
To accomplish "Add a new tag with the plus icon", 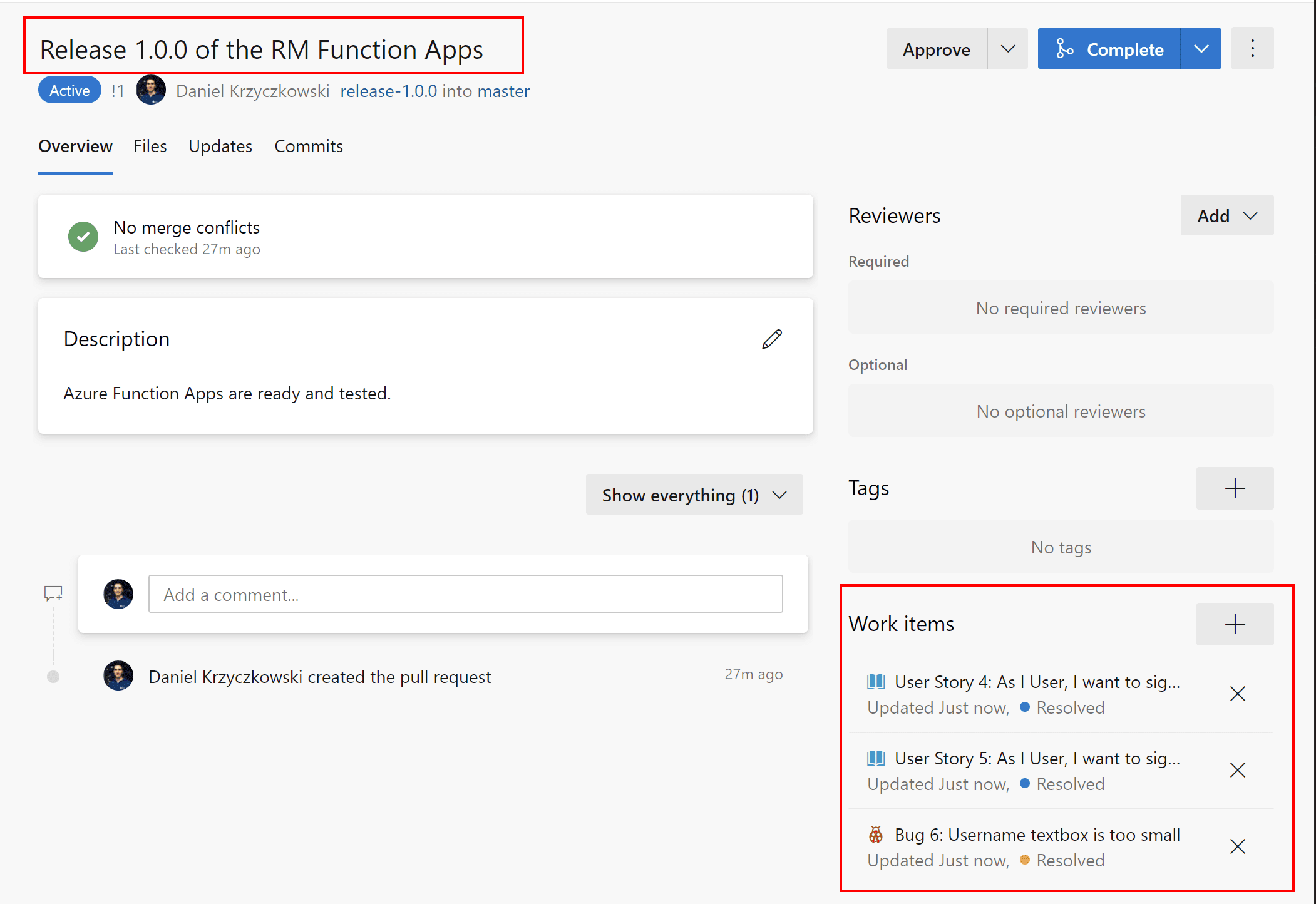I will coord(1234,488).
